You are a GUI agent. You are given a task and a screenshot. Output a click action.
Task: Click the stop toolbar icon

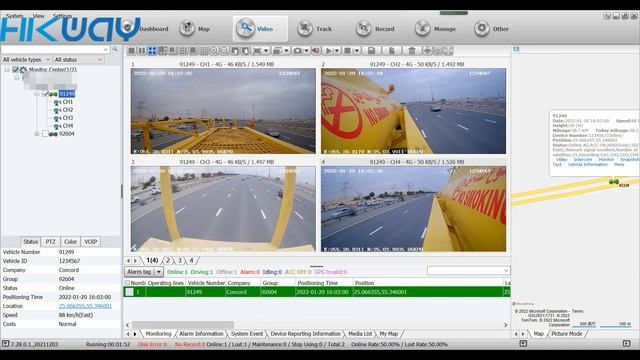(348, 51)
